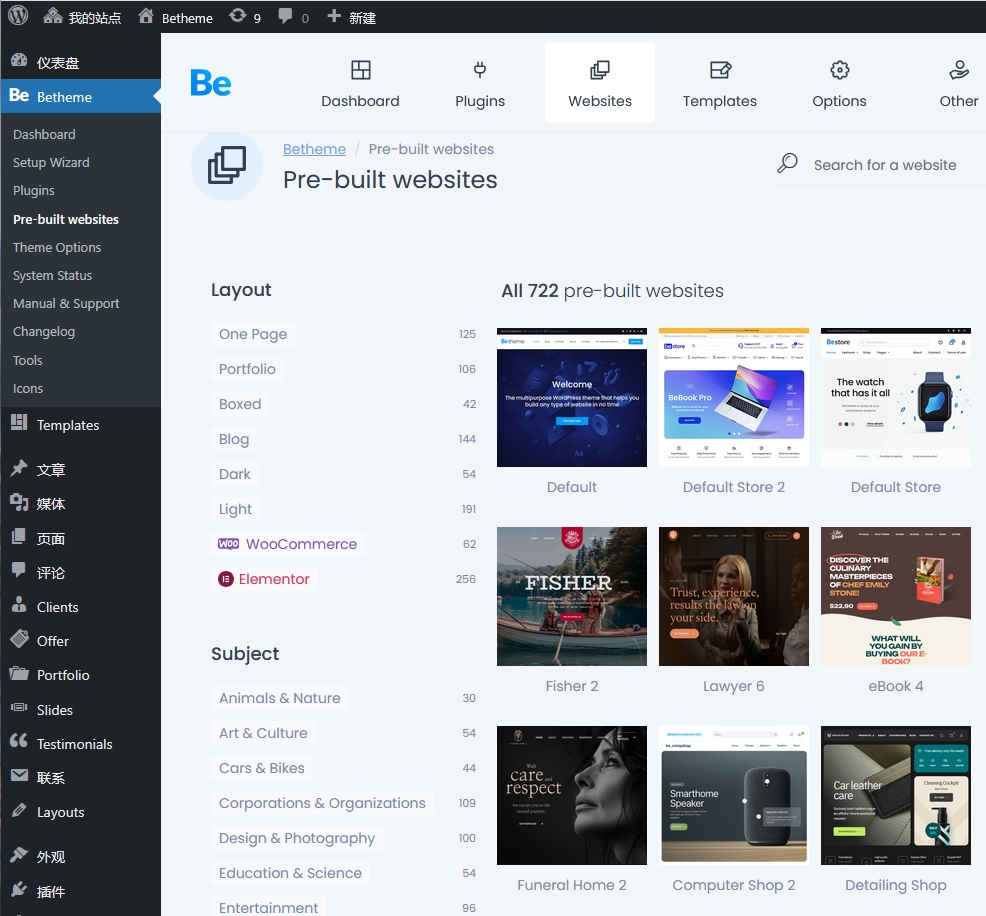Click the media icon for 媒体
This screenshot has width=986, height=916.
point(19,502)
